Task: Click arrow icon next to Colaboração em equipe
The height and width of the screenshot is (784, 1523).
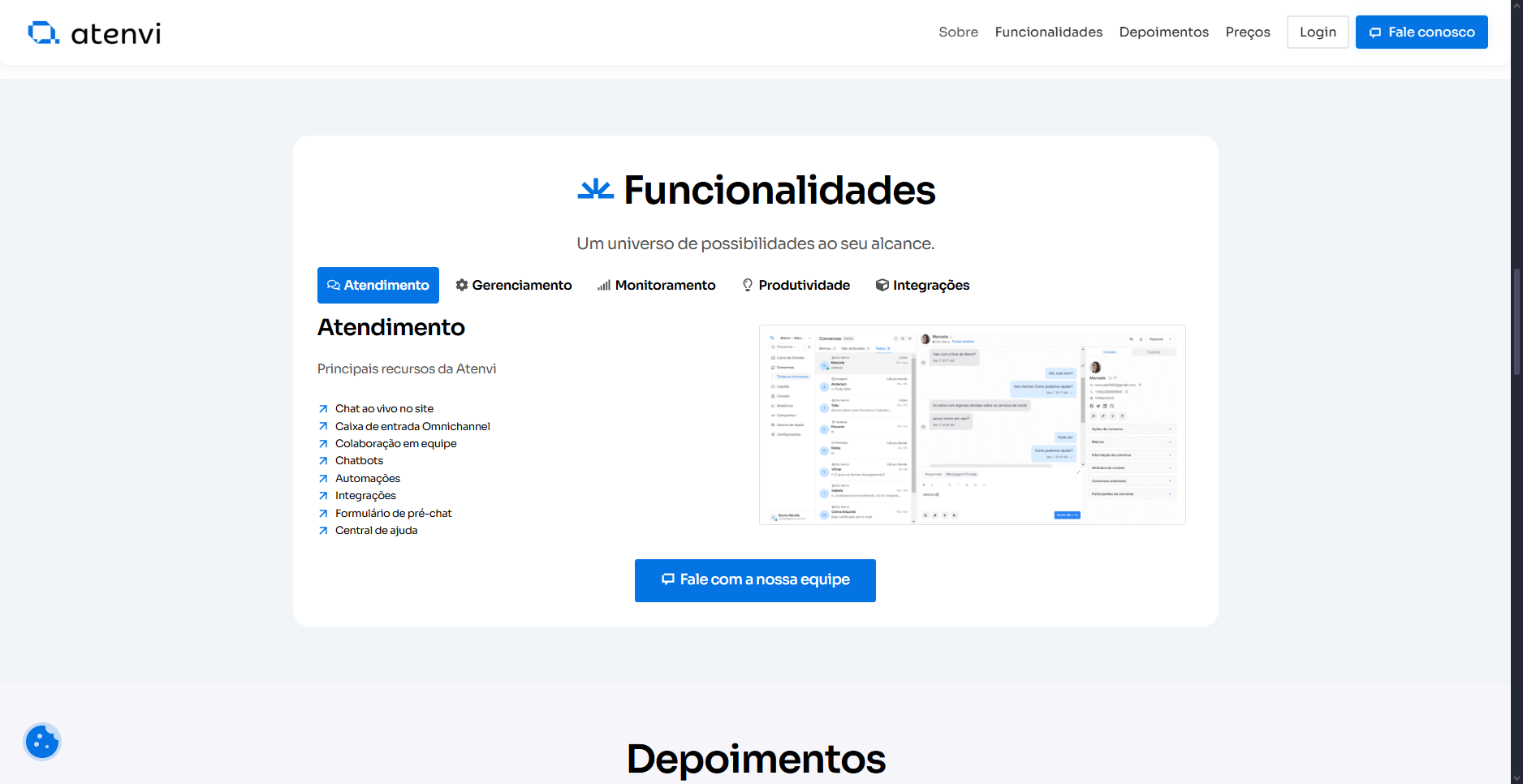Action: coord(323,444)
